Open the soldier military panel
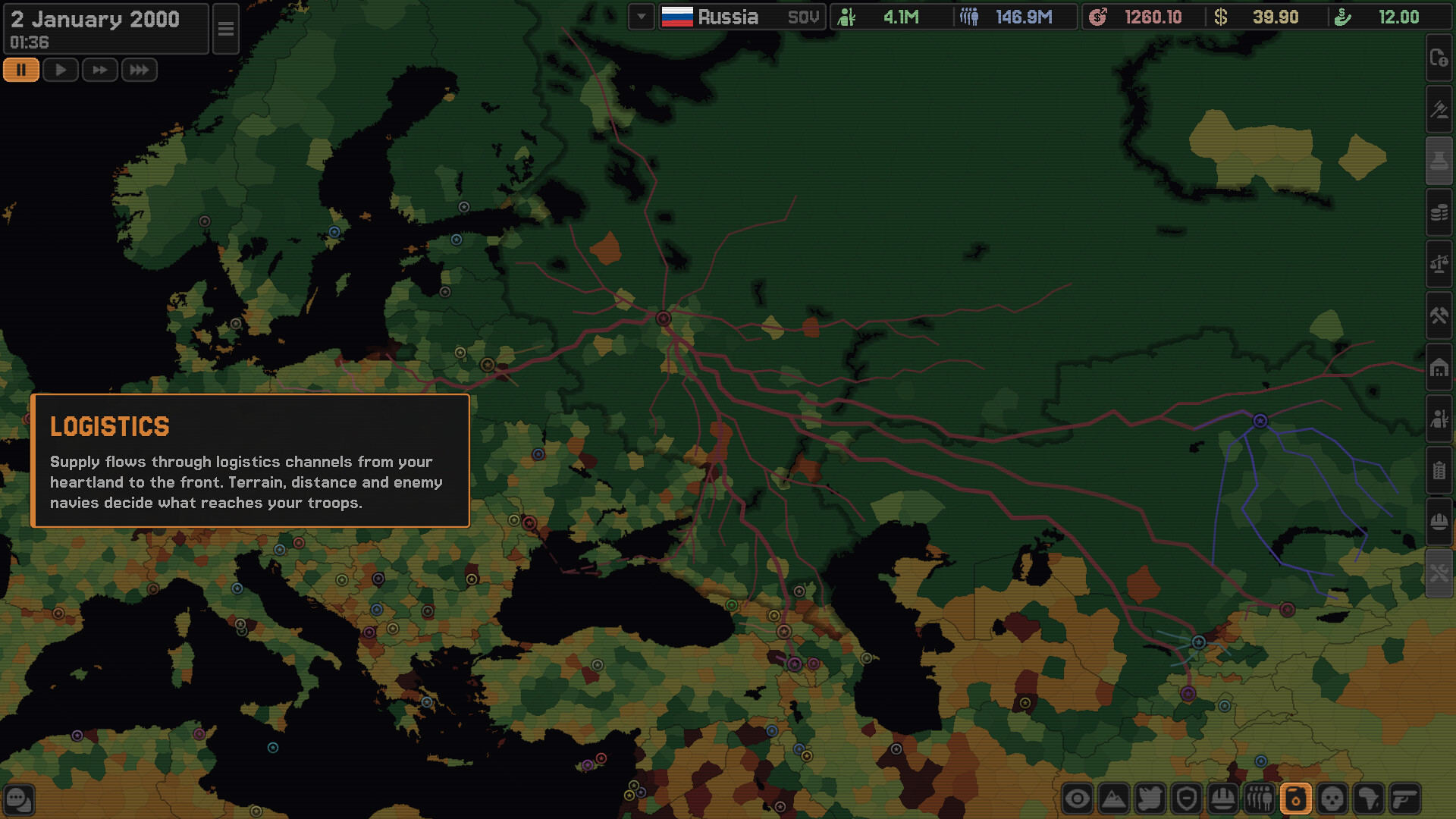The height and width of the screenshot is (819, 1456). (x=1439, y=419)
